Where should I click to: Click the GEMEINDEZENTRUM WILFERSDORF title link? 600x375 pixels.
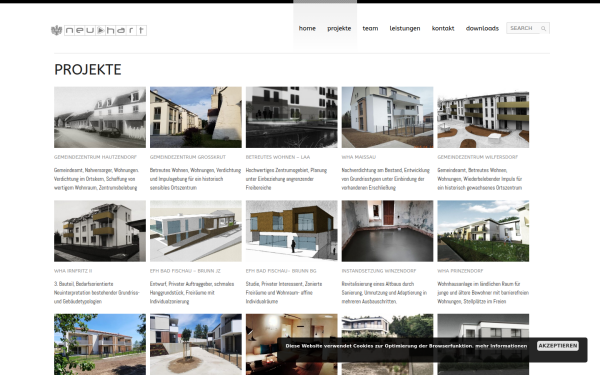tap(478, 157)
